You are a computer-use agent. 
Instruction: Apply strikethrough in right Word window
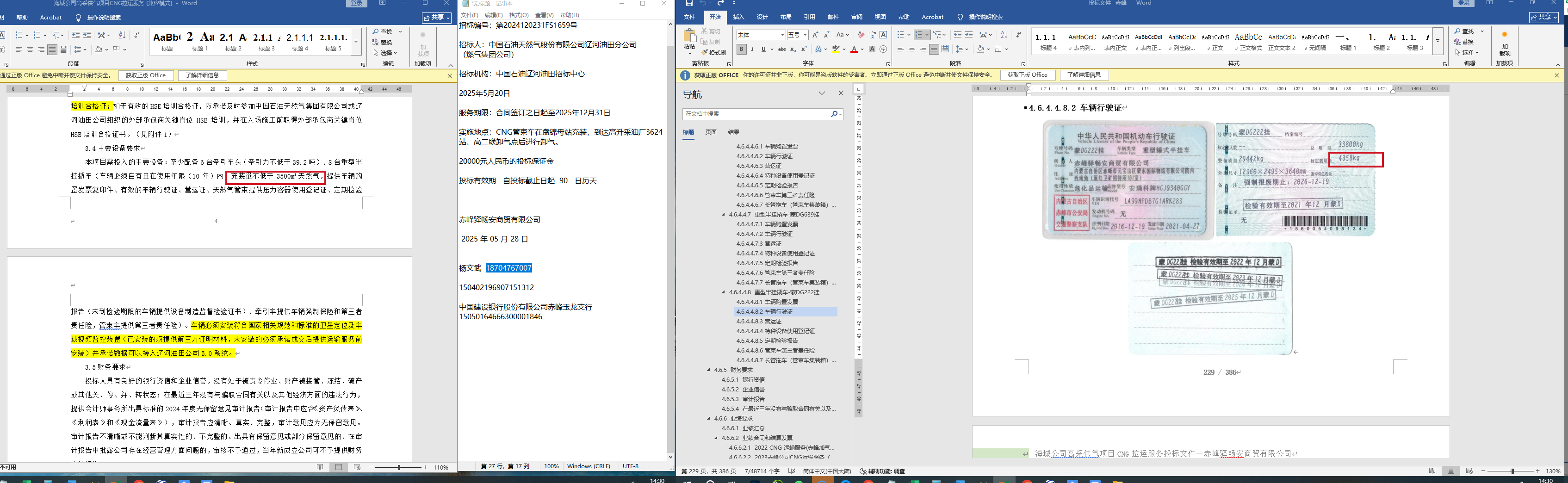pyautogui.click(x=781, y=50)
